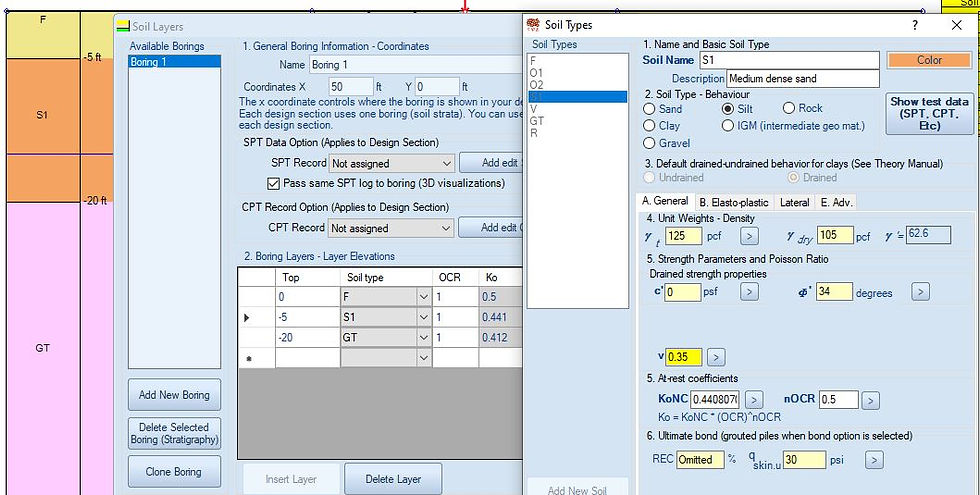Select the Rock soil behaviour radio button

(x=789, y=108)
